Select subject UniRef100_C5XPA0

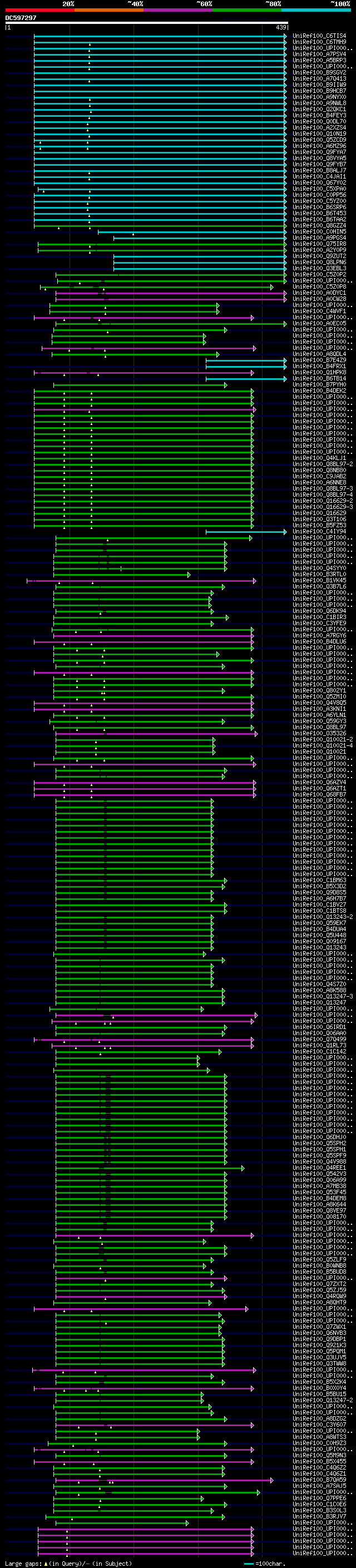(319, 189)
